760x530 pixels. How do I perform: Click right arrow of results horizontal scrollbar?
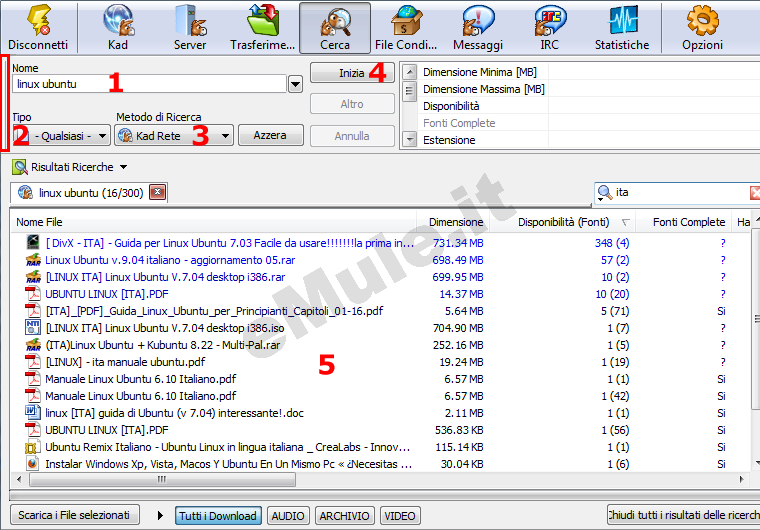click(x=741, y=479)
